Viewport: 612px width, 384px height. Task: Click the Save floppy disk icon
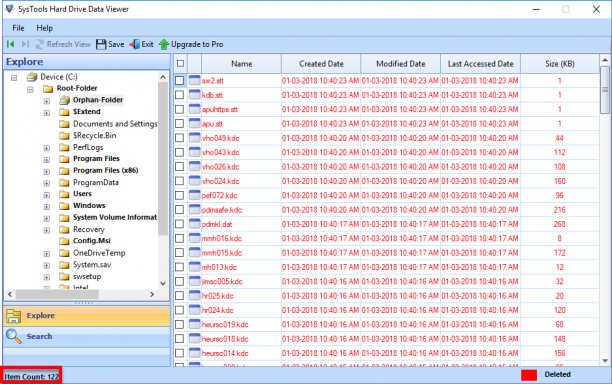[101, 44]
